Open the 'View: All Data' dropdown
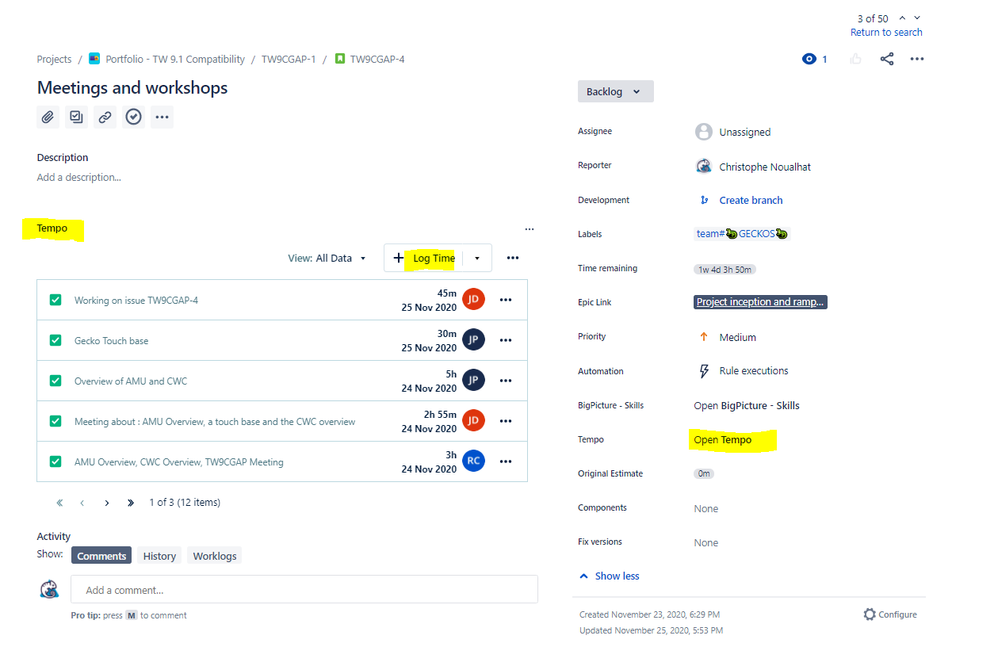This screenshot has height=659, width=998. click(327, 259)
